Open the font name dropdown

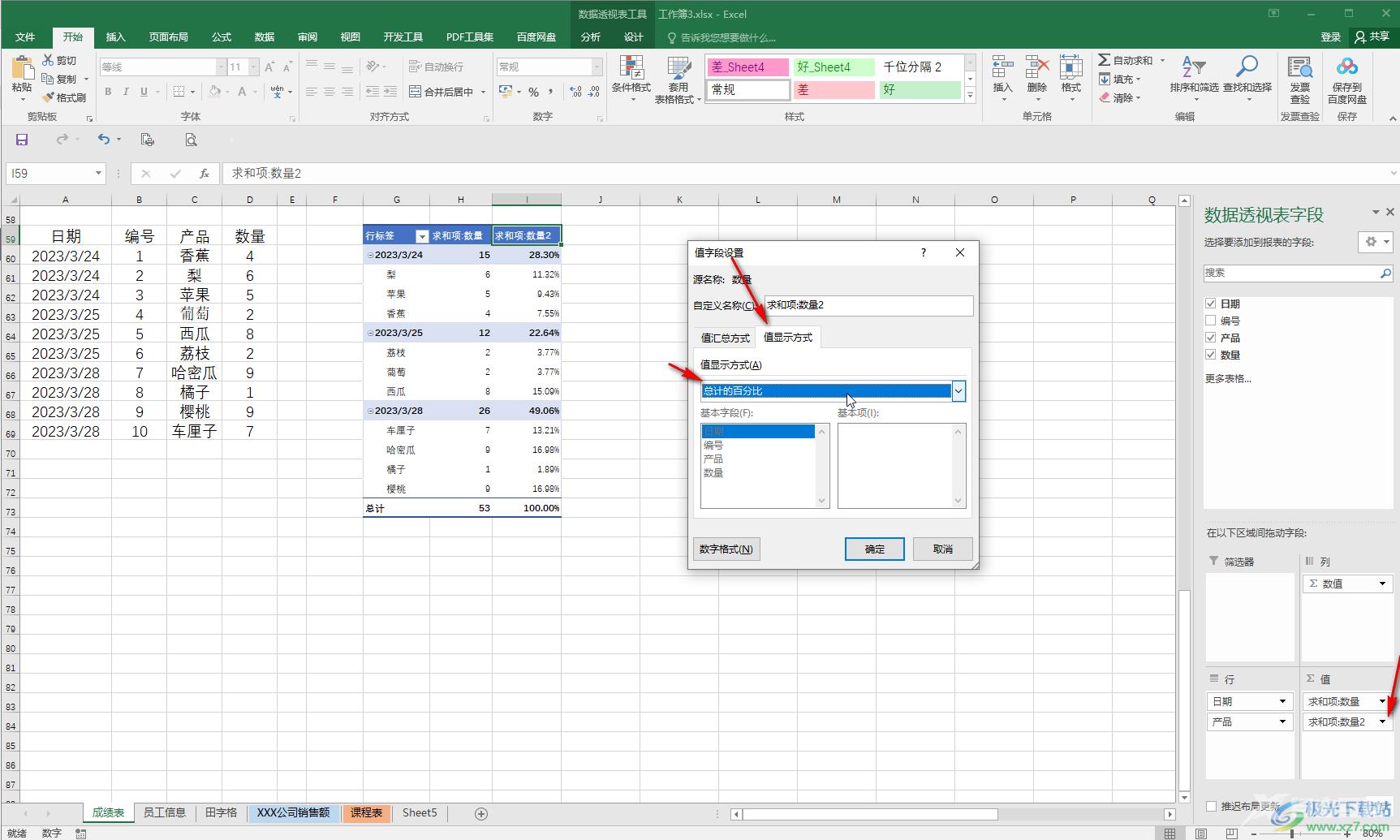(x=220, y=67)
